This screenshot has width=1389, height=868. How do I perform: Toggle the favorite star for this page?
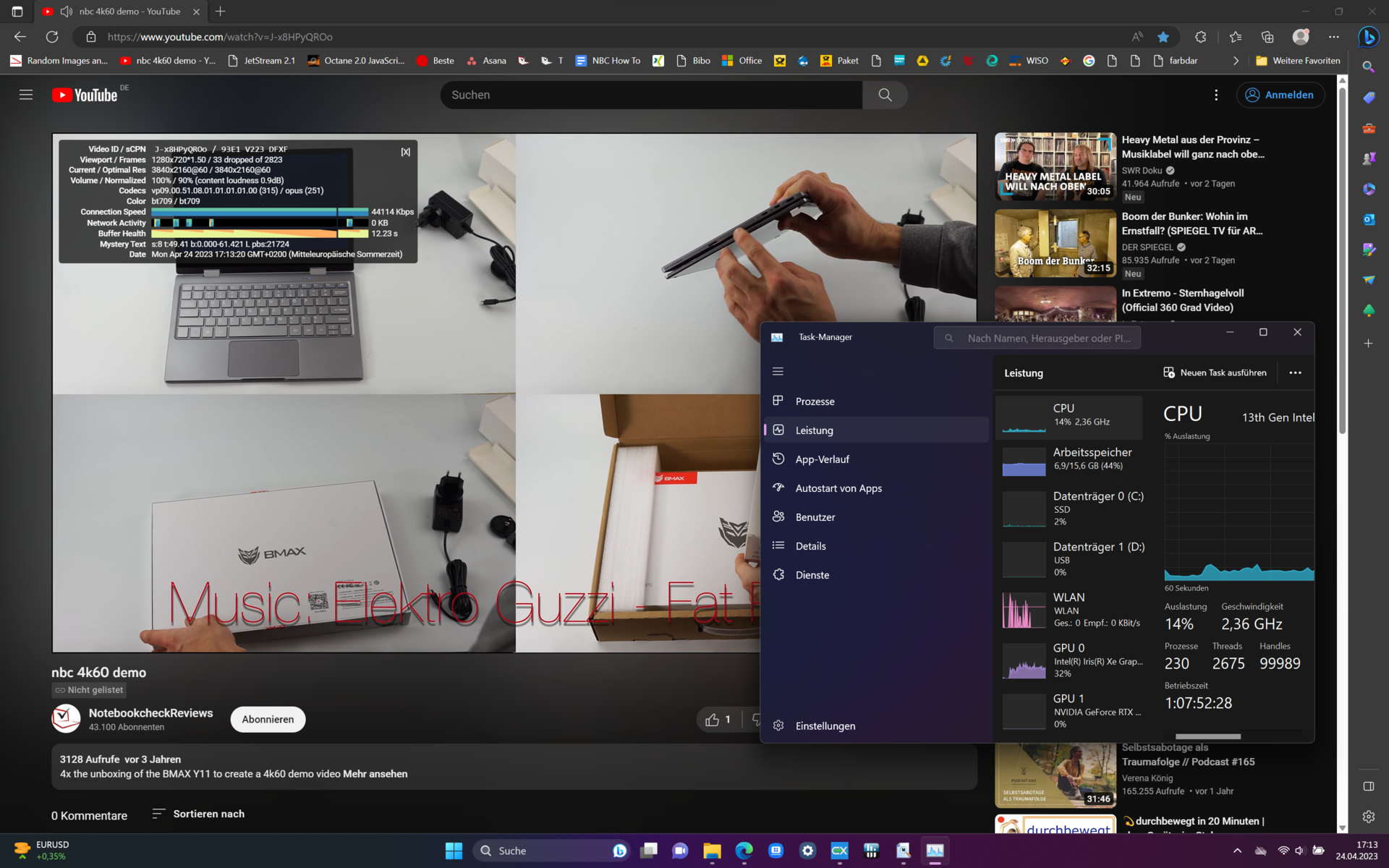[x=1163, y=36]
